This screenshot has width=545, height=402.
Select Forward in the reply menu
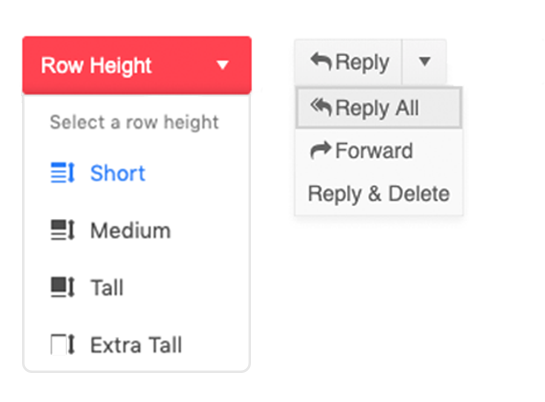point(379,150)
